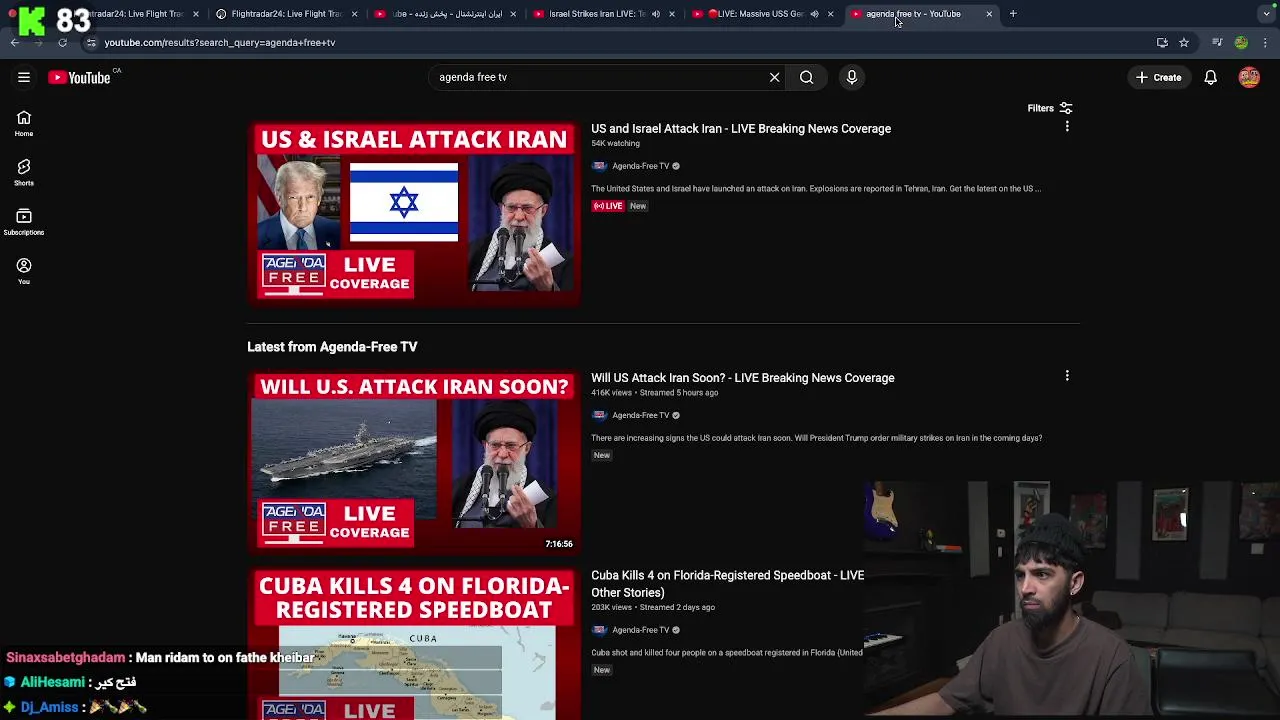The width and height of the screenshot is (1280, 720).
Task: Click the browser address bar URL
Action: 220,42
